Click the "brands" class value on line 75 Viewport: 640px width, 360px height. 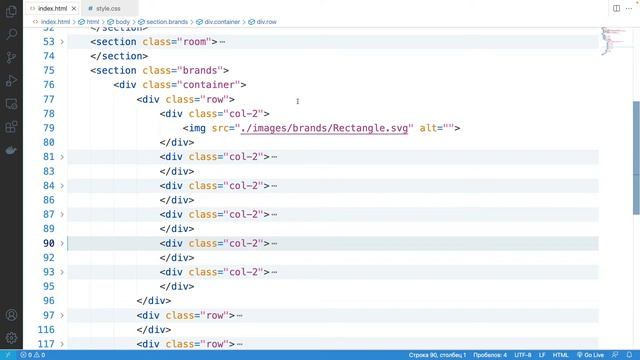pyautogui.click(x=200, y=71)
